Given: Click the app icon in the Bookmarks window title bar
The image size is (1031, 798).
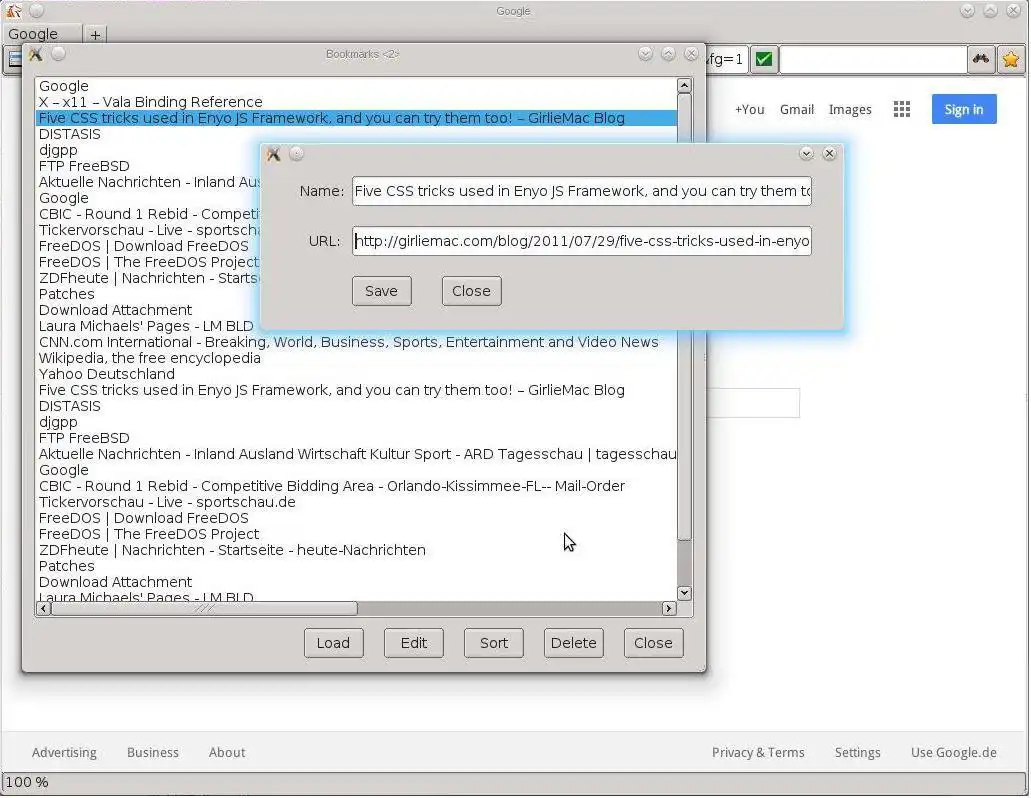Looking at the screenshot, I should click(36, 55).
